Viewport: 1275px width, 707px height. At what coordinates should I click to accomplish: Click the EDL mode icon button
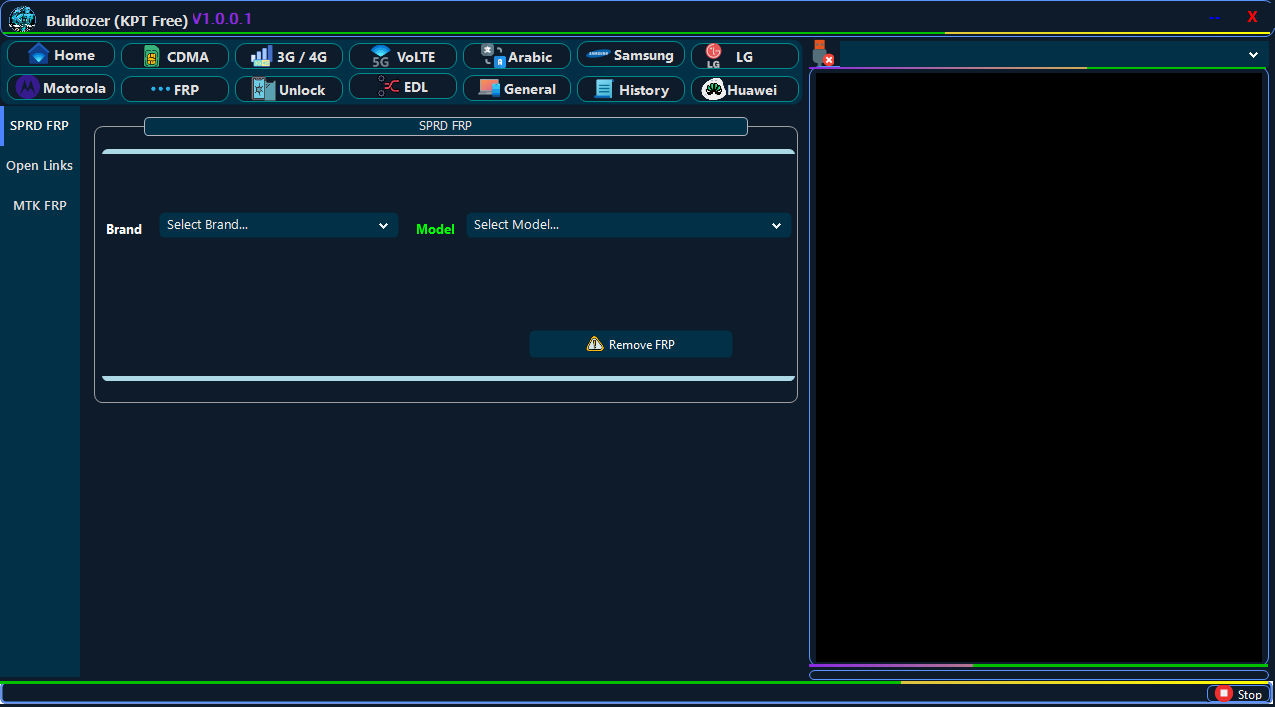[x=388, y=87]
